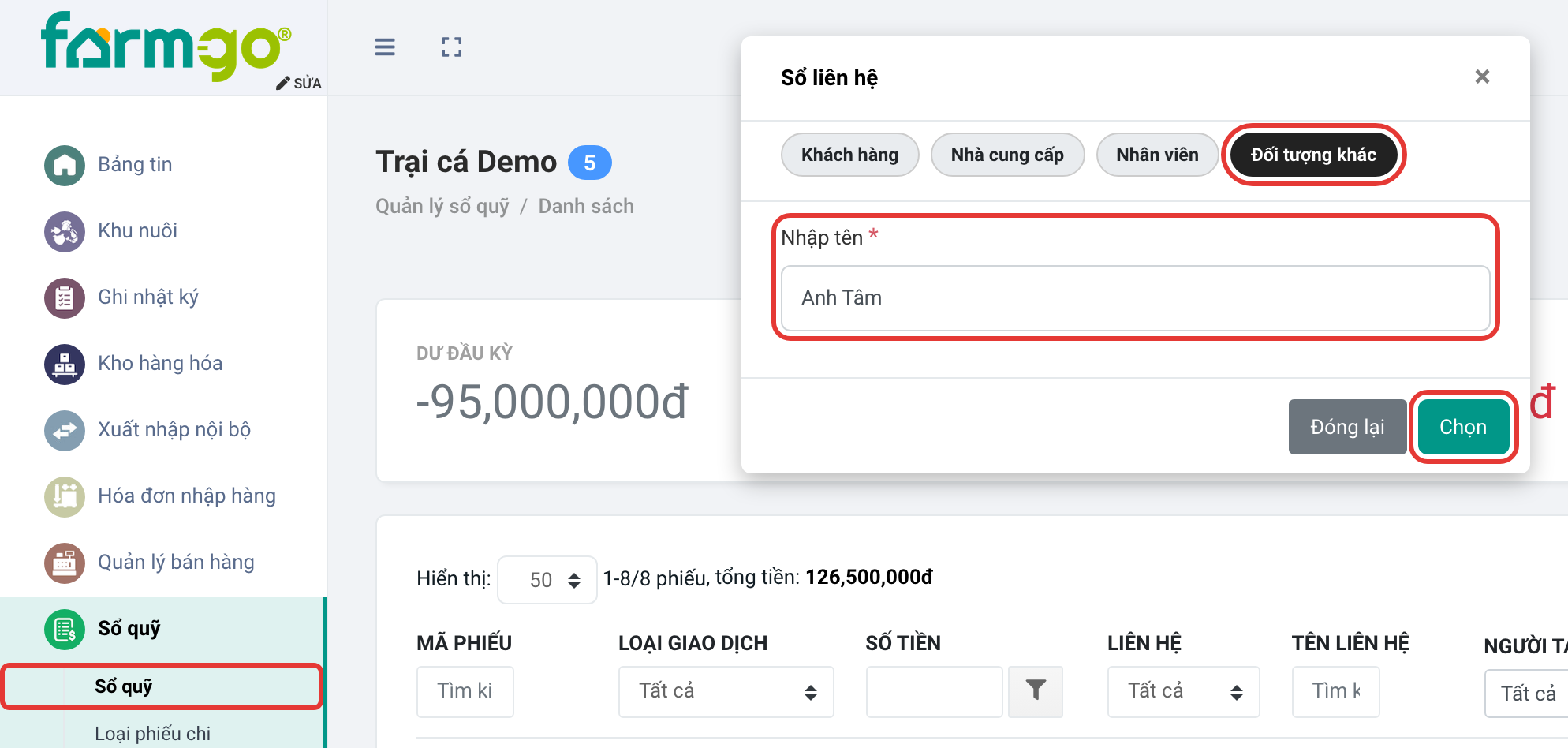Click the Số tiền filter input
The height and width of the screenshot is (748, 1568).
934,691
